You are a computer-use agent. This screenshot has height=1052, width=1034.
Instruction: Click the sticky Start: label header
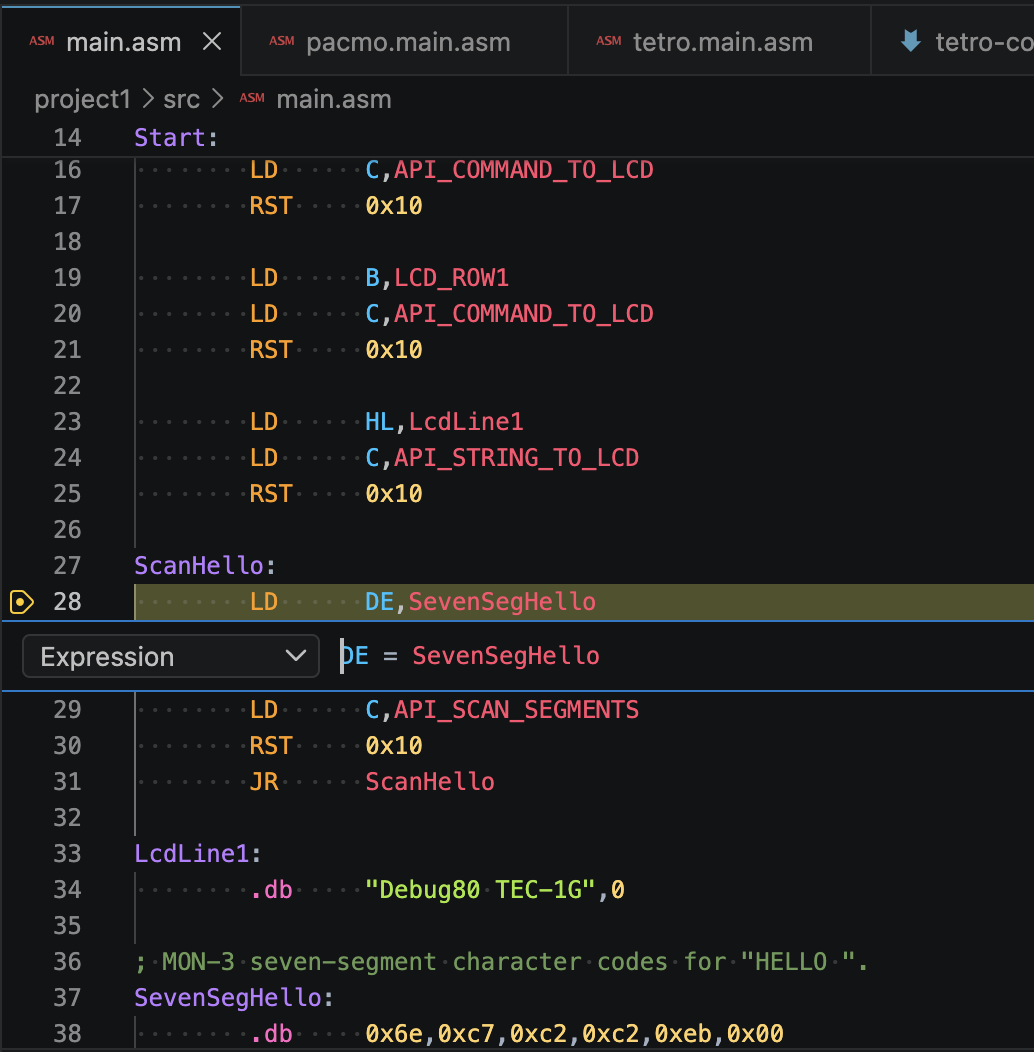click(x=176, y=138)
